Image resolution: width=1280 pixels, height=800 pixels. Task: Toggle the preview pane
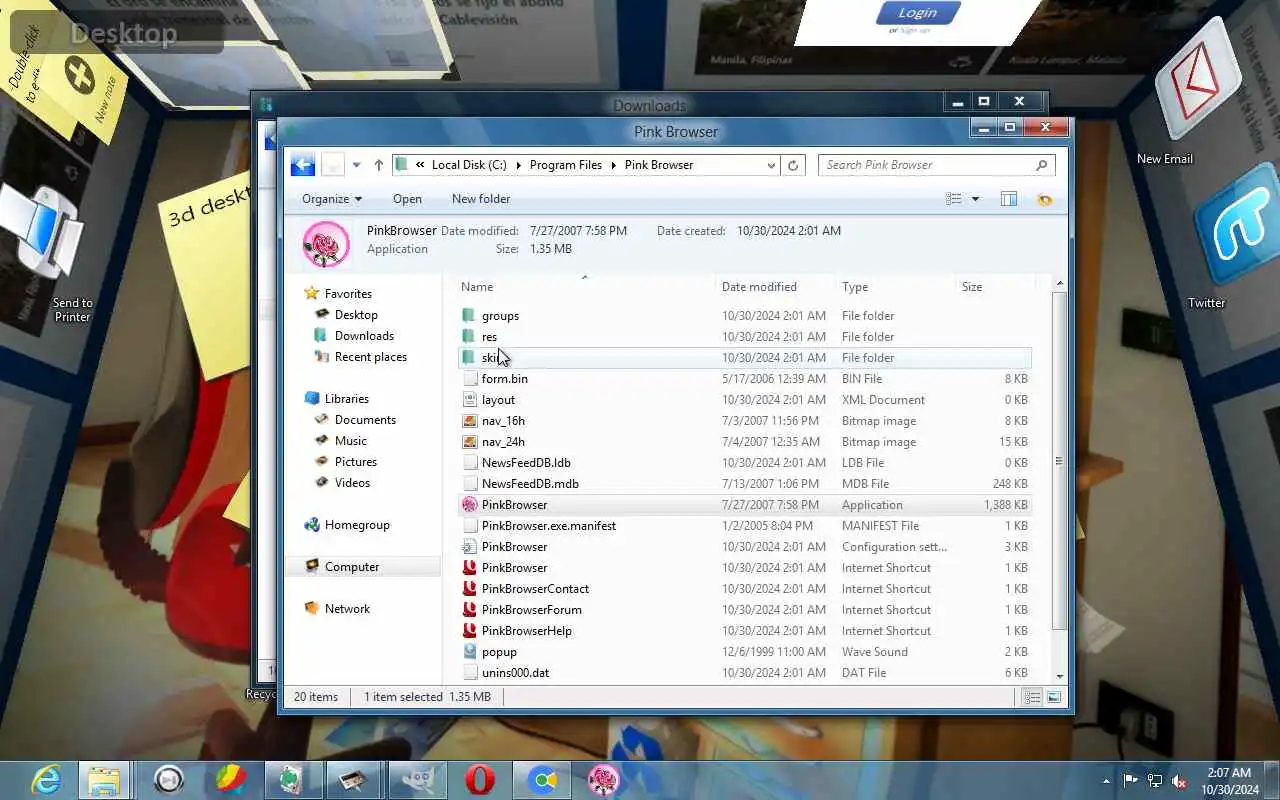pyautogui.click(x=1009, y=199)
